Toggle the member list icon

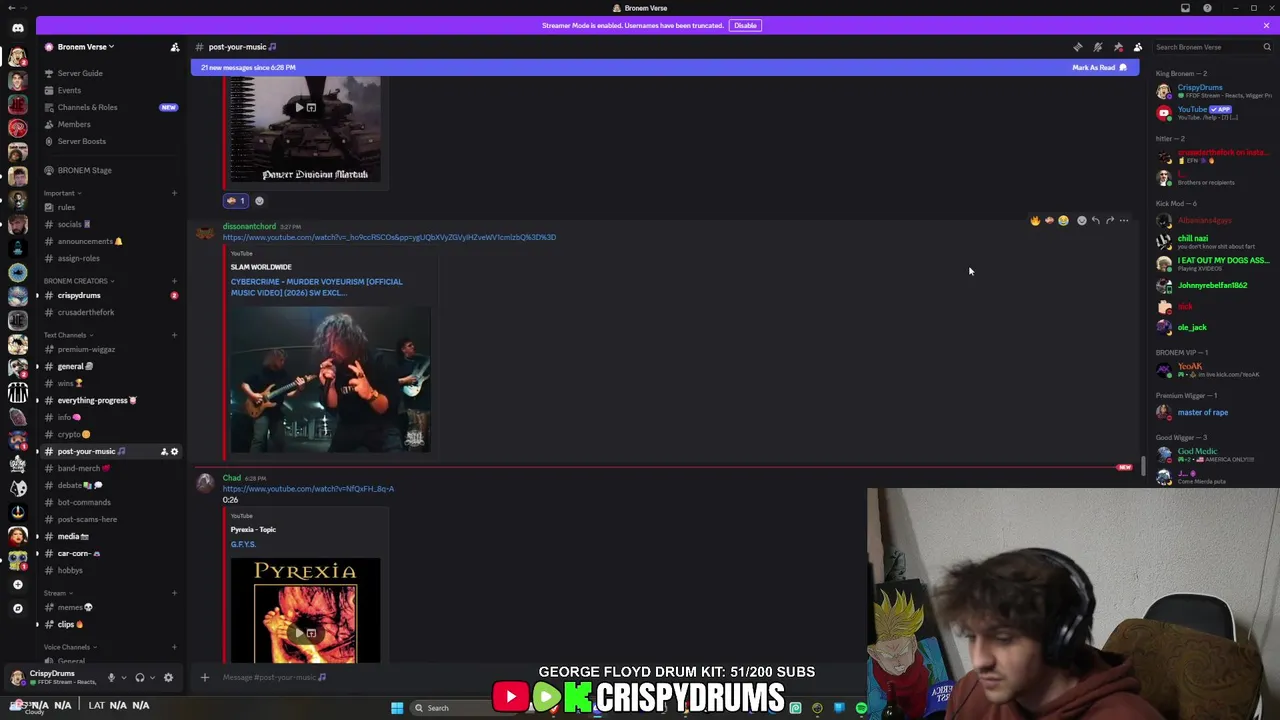click(1137, 47)
